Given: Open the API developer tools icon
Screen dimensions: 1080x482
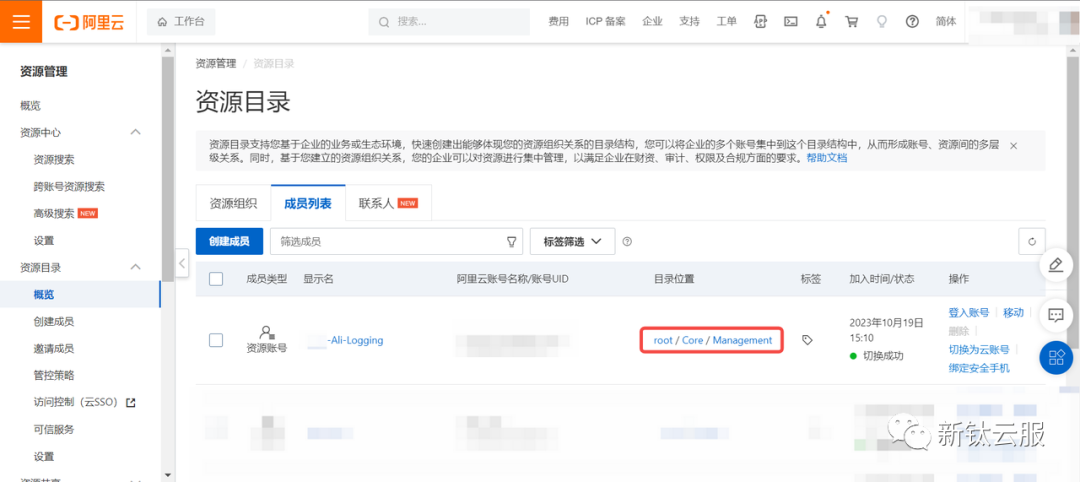Looking at the screenshot, I should click(x=760, y=21).
